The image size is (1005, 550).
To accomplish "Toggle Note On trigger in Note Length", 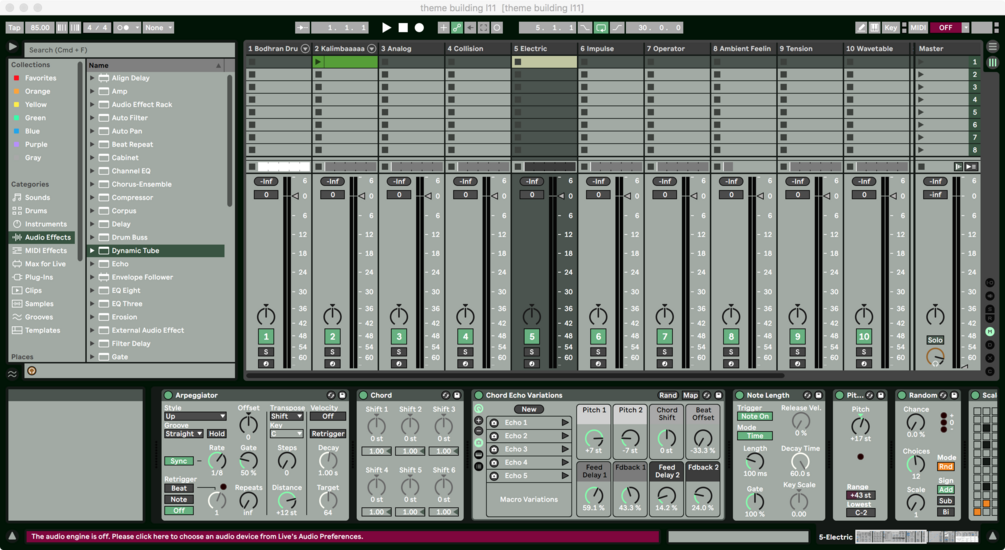I will coord(754,417).
